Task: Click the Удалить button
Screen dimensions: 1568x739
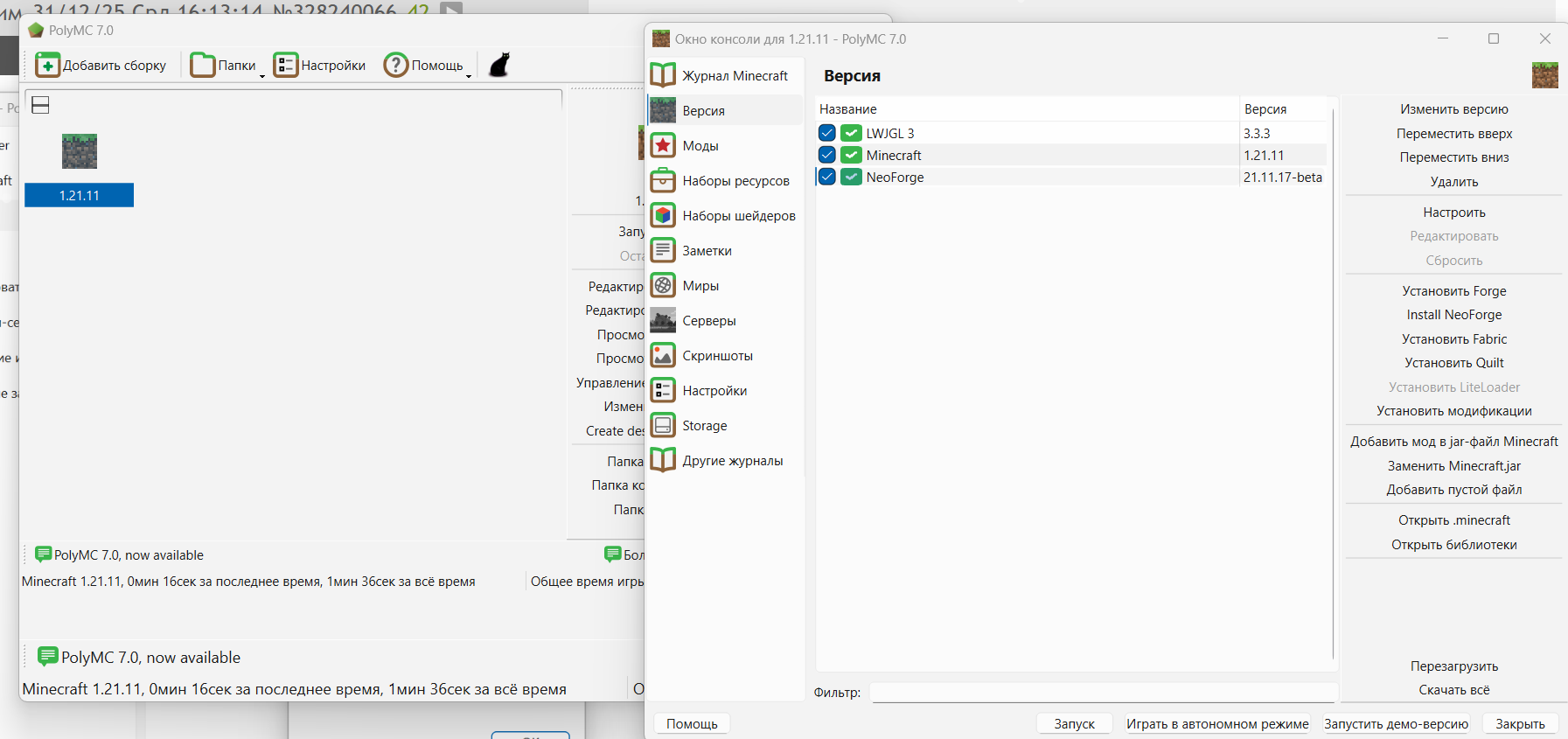Action: 1453,182
